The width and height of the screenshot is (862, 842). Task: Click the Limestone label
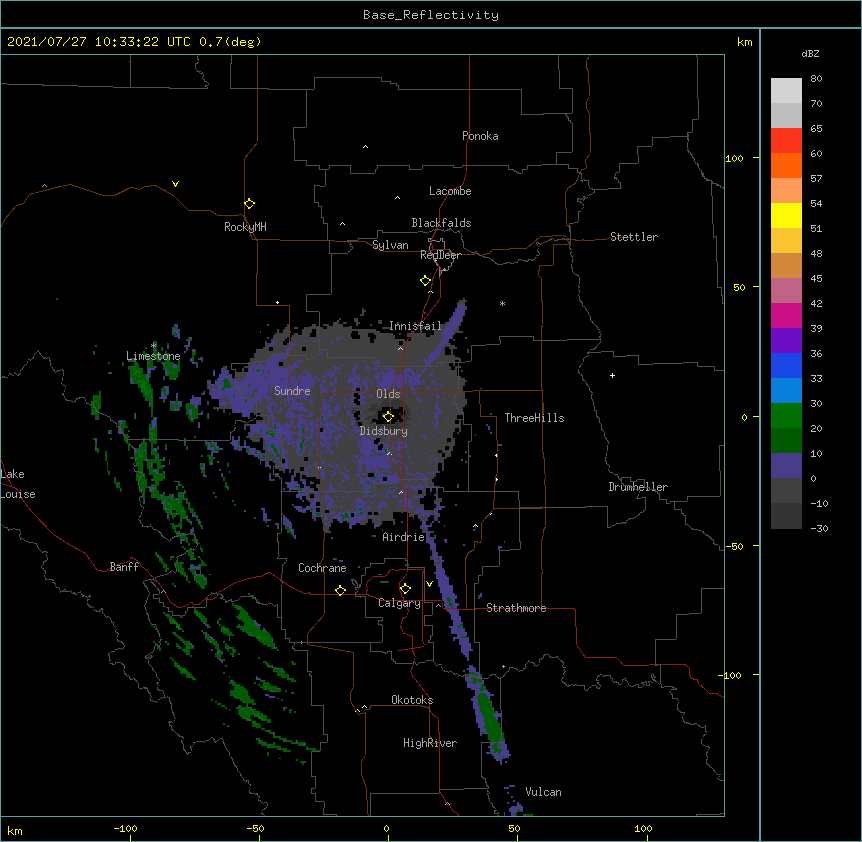click(153, 356)
